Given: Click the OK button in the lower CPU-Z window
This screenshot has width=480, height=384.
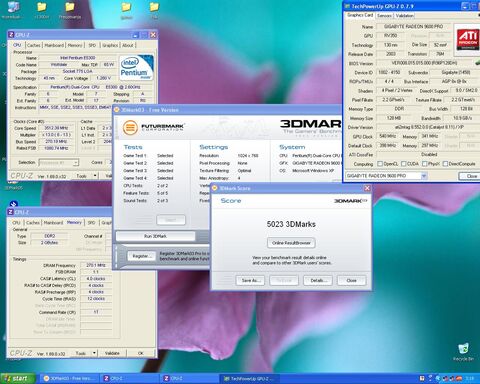Looking at the screenshot, I should (141, 353).
